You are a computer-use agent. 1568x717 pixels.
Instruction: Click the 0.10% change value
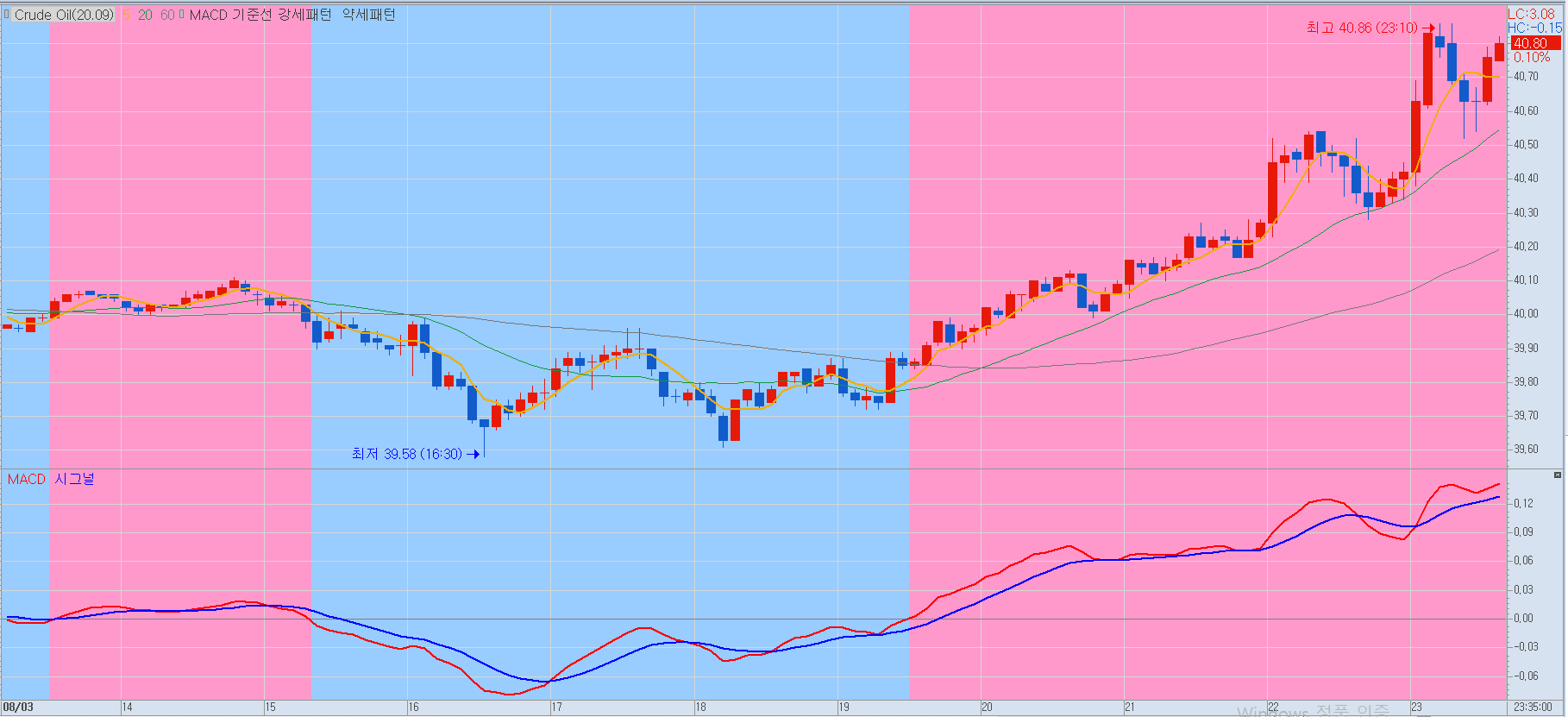1532,58
